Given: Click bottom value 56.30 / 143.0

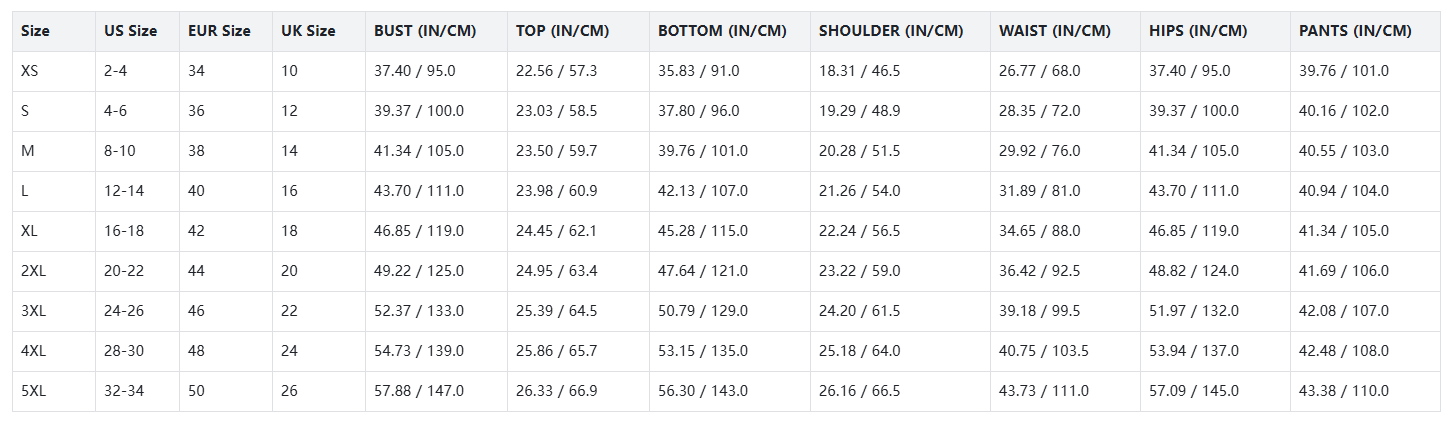Looking at the screenshot, I should click(703, 391).
